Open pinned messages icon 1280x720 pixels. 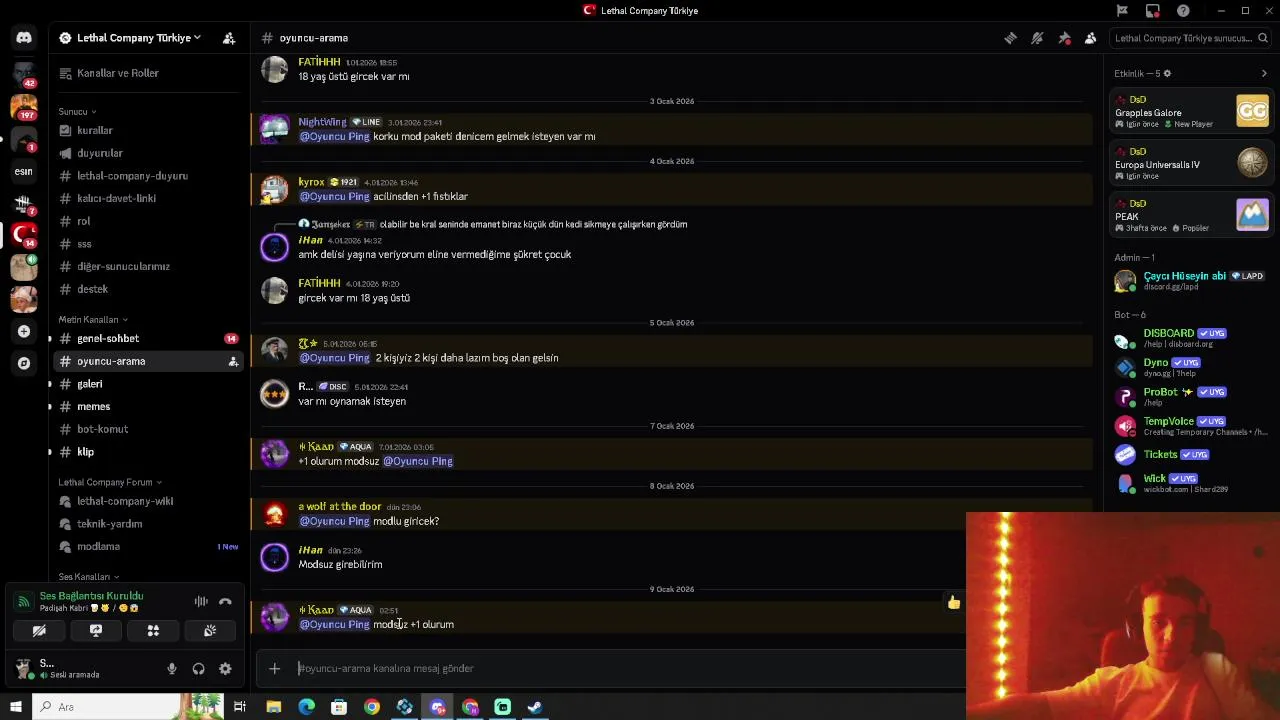point(1064,38)
